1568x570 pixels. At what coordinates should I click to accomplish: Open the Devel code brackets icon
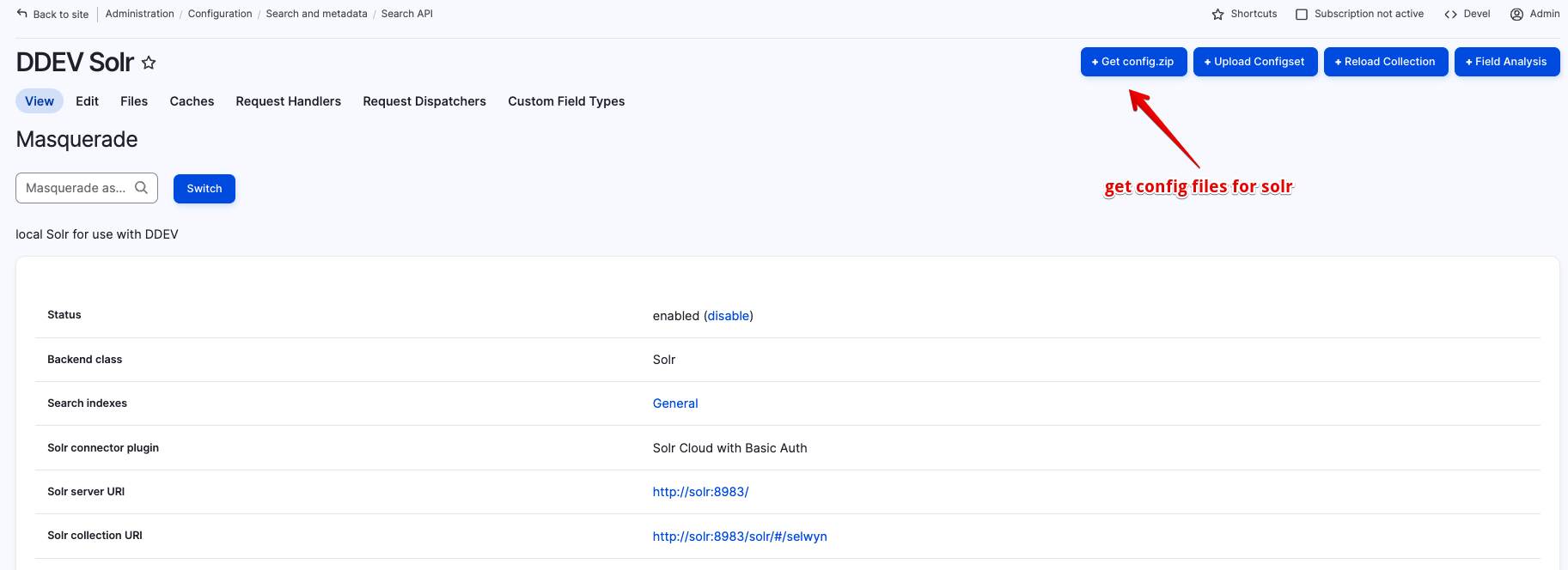click(x=1450, y=14)
